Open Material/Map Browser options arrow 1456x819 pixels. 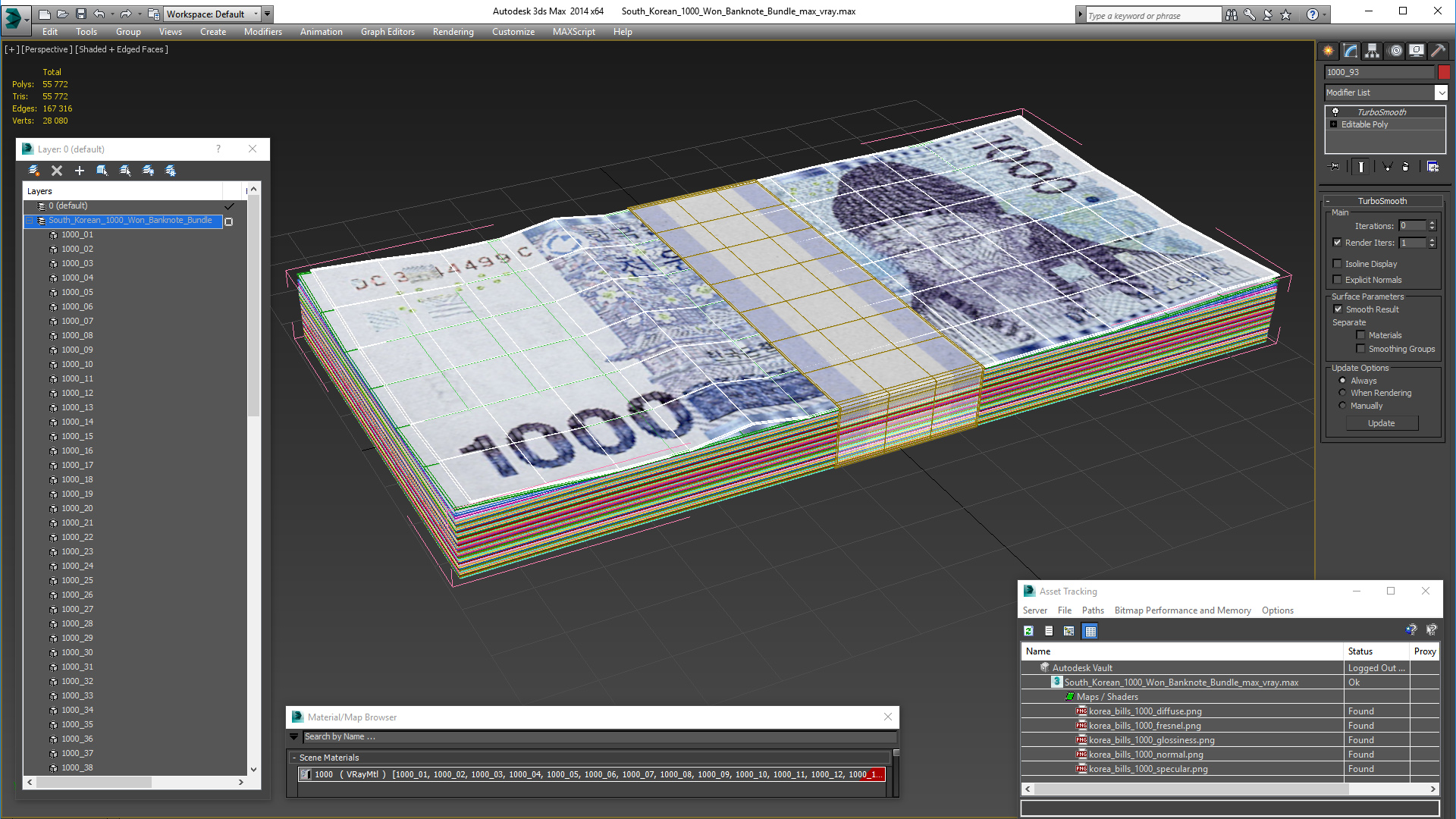(294, 736)
